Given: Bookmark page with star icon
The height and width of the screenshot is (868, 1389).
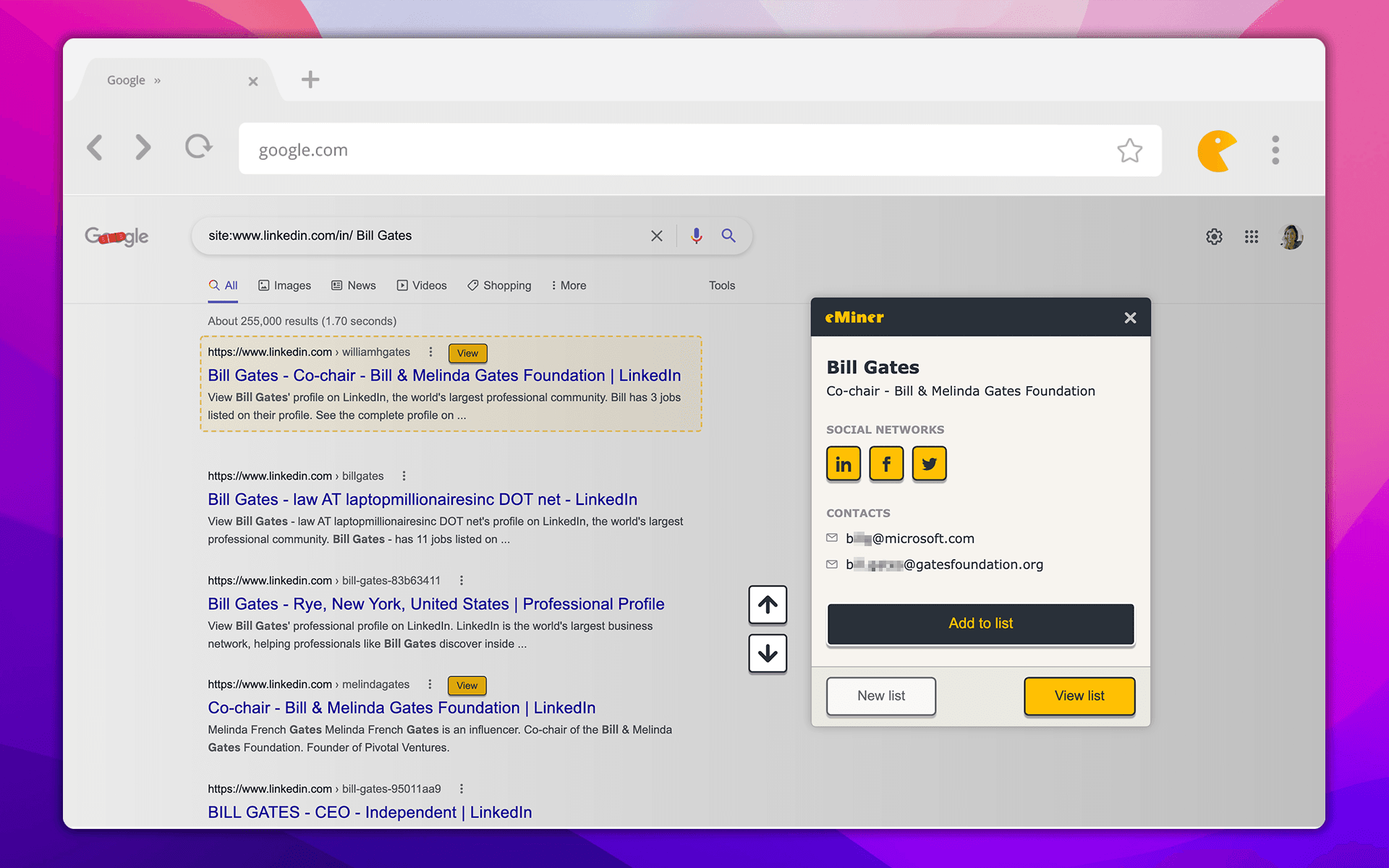Looking at the screenshot, I should click(1129, 150).
